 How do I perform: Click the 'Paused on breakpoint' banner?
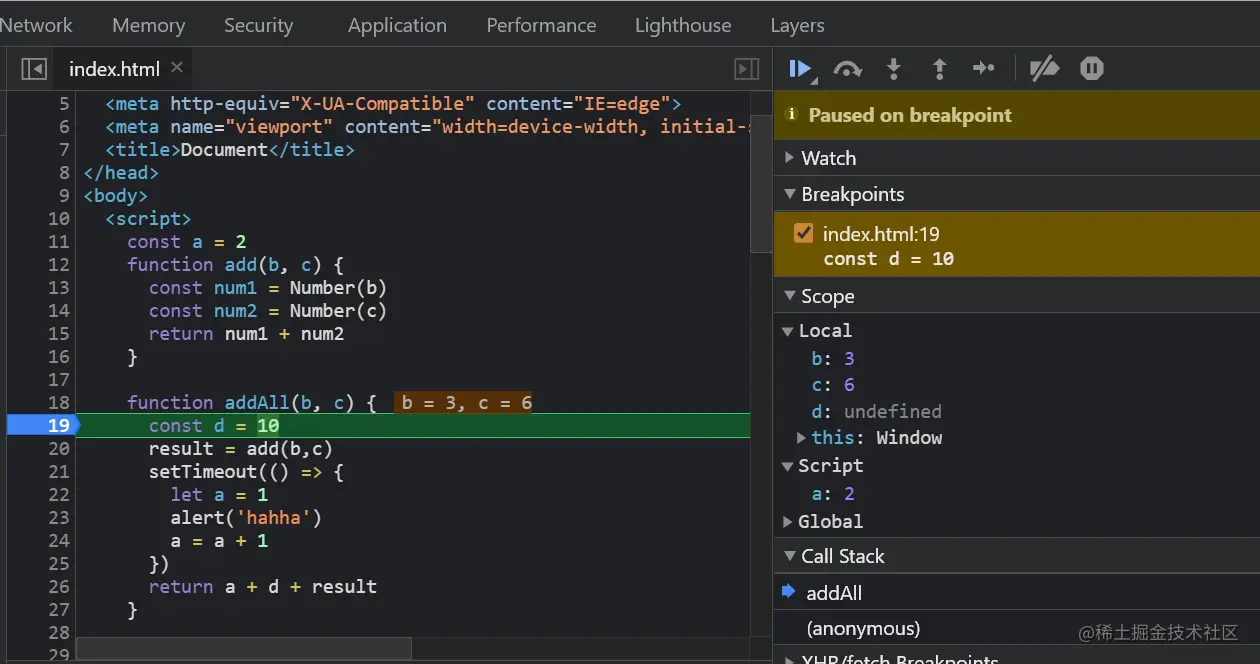click(1017, 115)
